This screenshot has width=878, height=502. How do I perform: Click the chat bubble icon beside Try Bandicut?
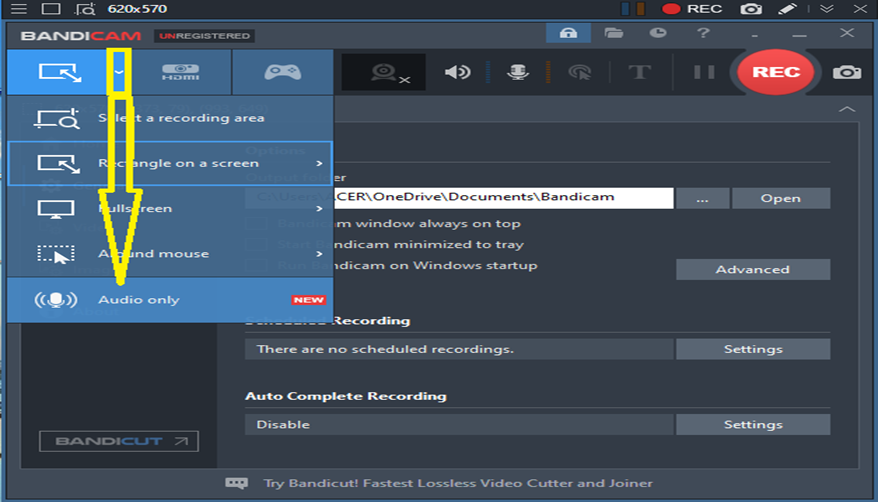(236, 483)
